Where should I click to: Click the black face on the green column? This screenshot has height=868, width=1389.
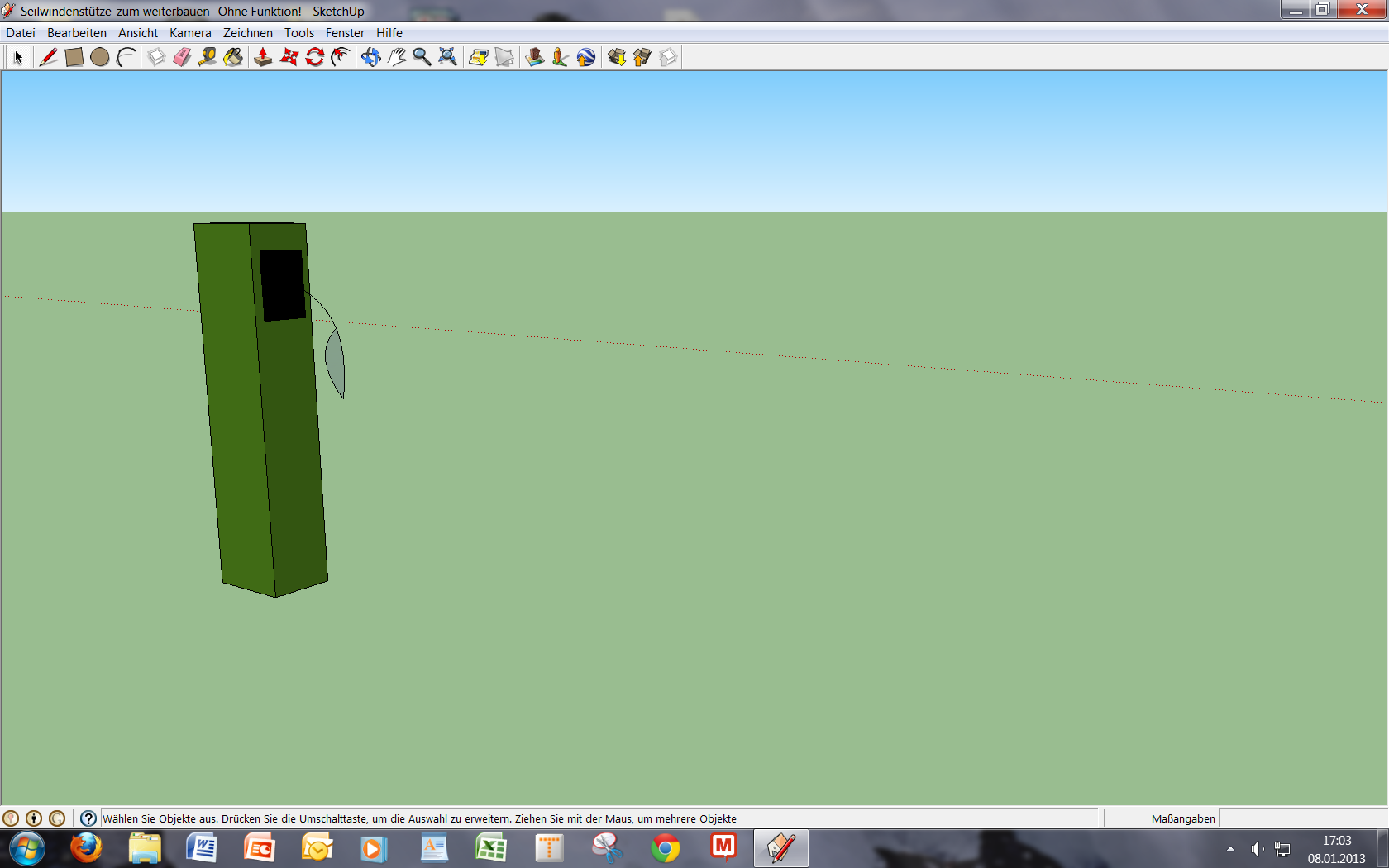pos(283,285)
